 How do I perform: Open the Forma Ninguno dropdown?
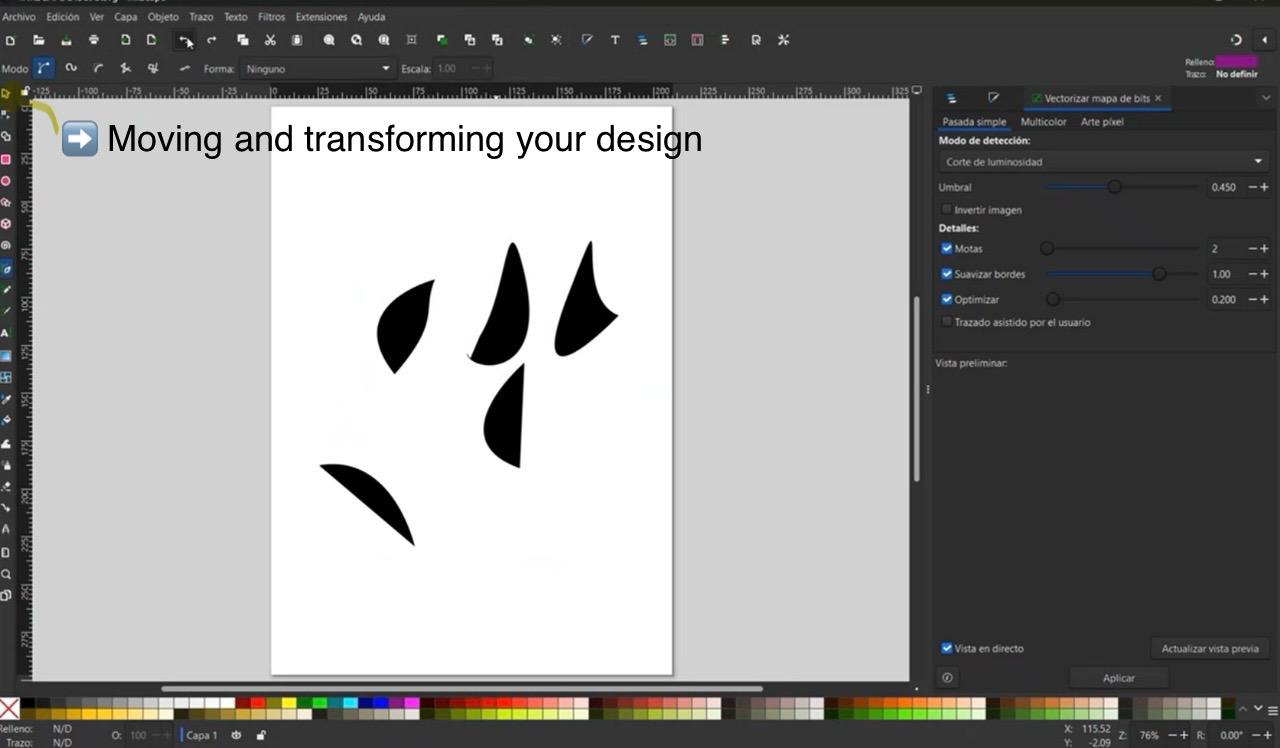point(317,68)
